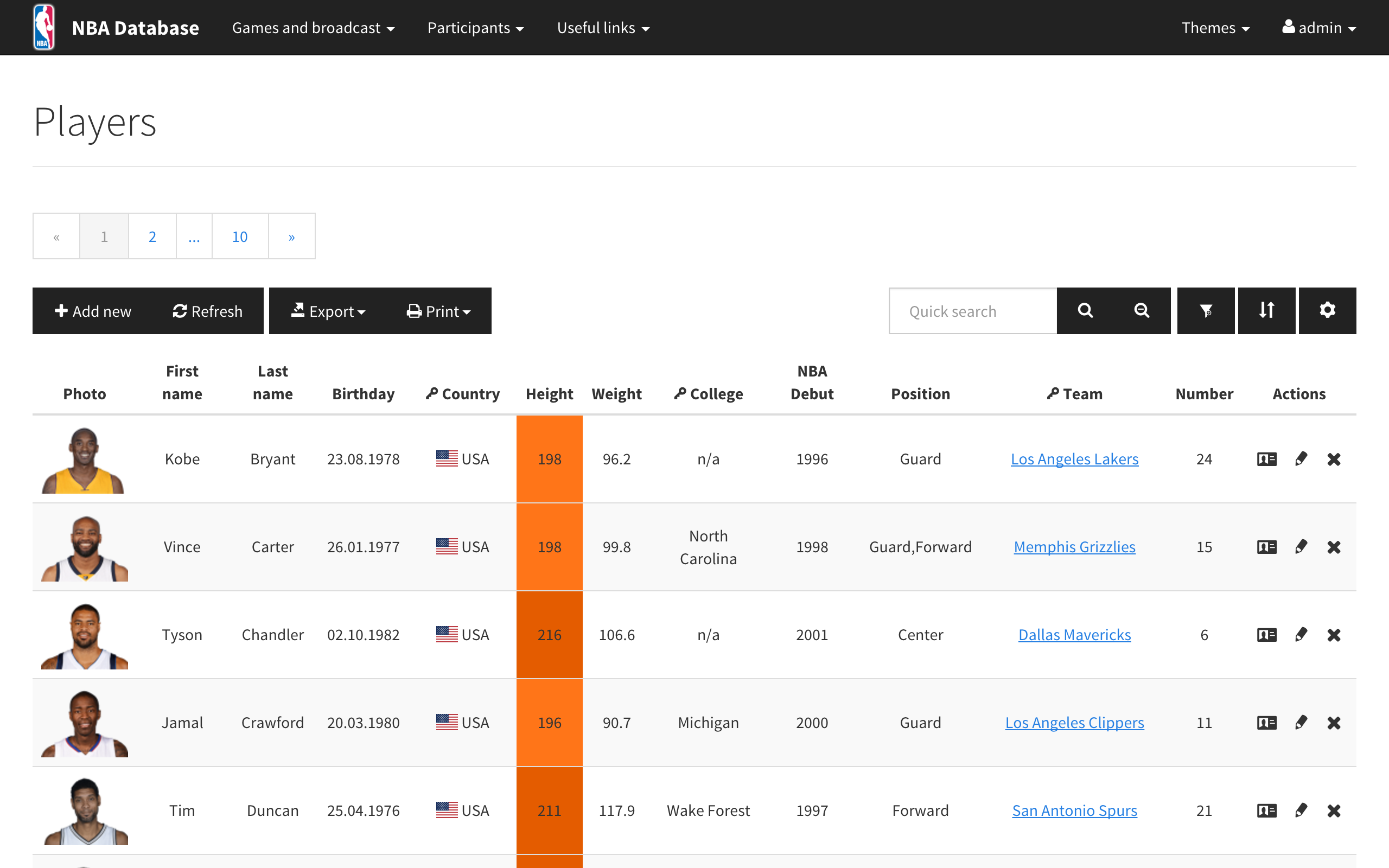The width and height of the screenshot is (1389, 868).
Task: Open the Useful links menu
Action: 603,27
